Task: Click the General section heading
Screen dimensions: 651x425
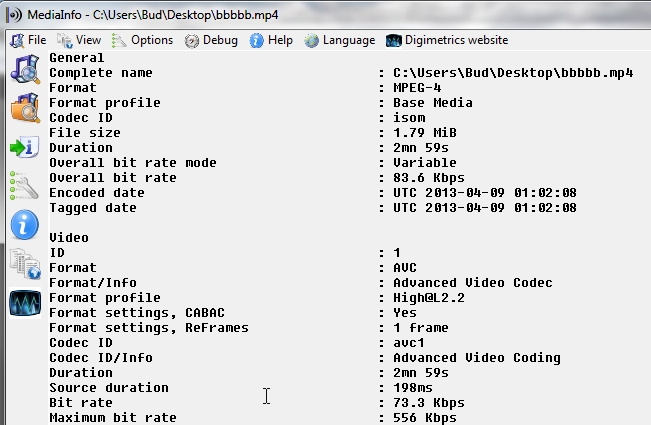Action: point(77,58)
